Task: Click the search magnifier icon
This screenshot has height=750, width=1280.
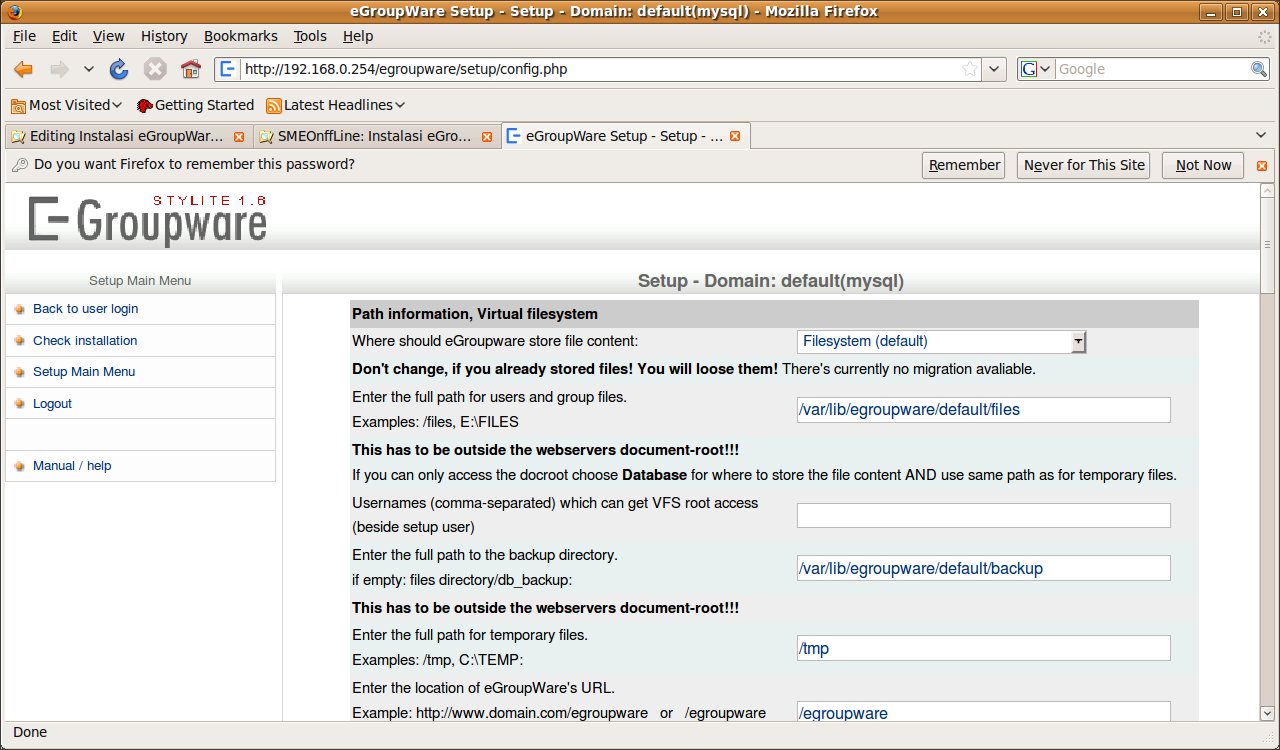Action: [1259, 69]
